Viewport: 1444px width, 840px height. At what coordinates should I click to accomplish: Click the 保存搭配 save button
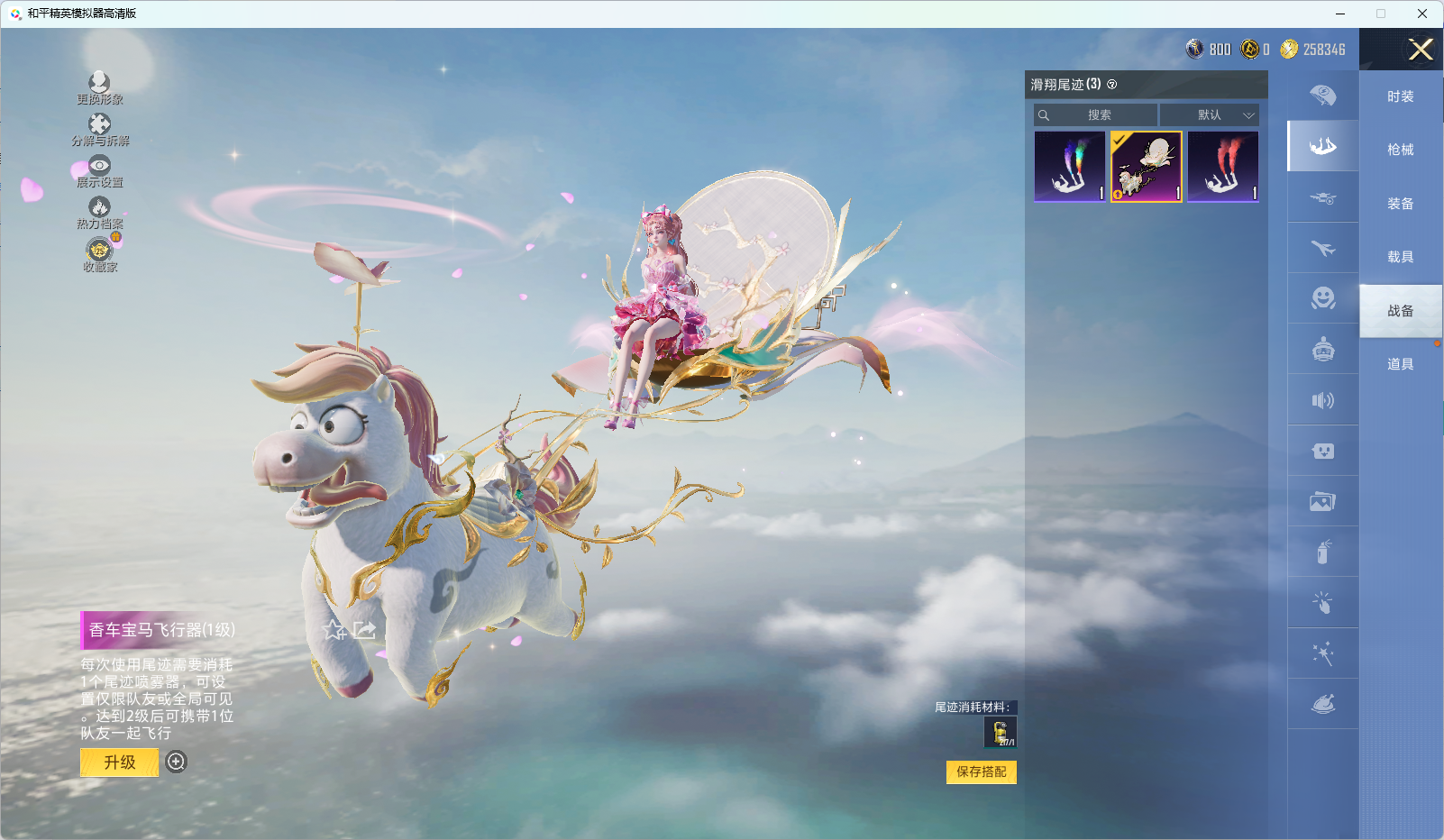[981, 772]
